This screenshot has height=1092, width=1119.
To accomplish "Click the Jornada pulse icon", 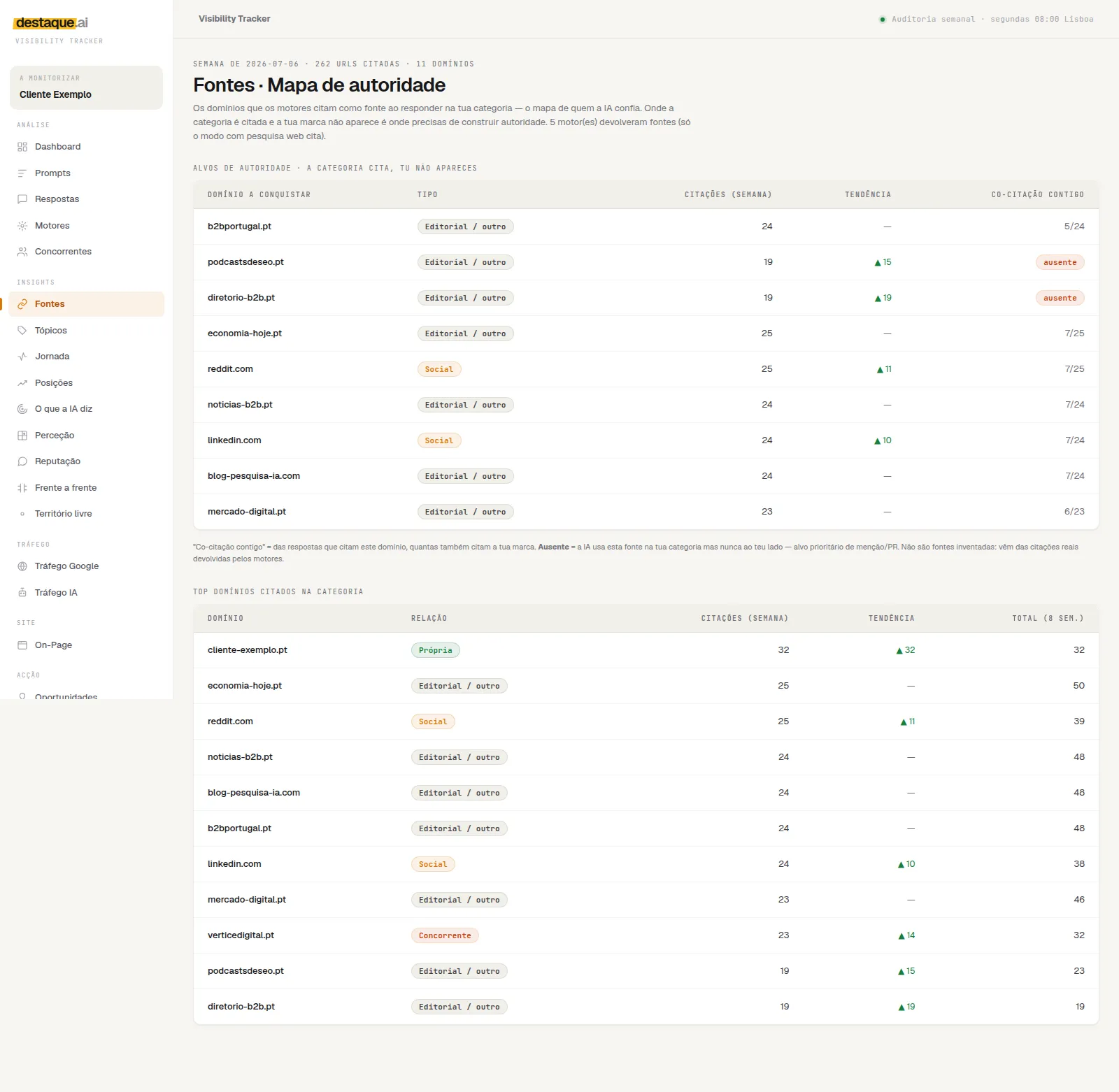I will click(22, 357).
